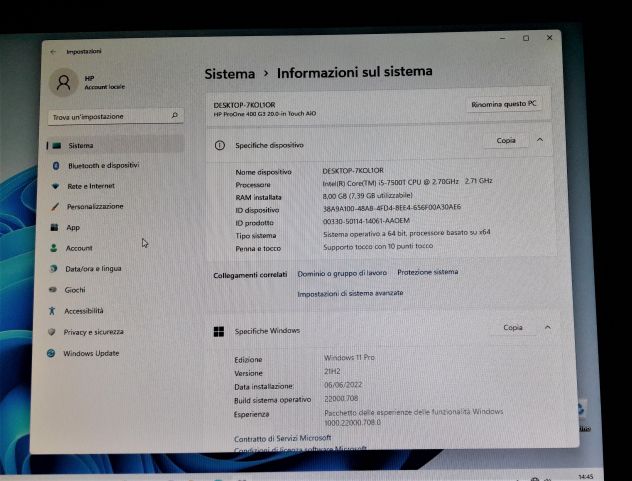The width and height of the screenshot is (632, 481).
Task: Click the Windows logo beside Specifiche Windows
Action: pos(218,331)
